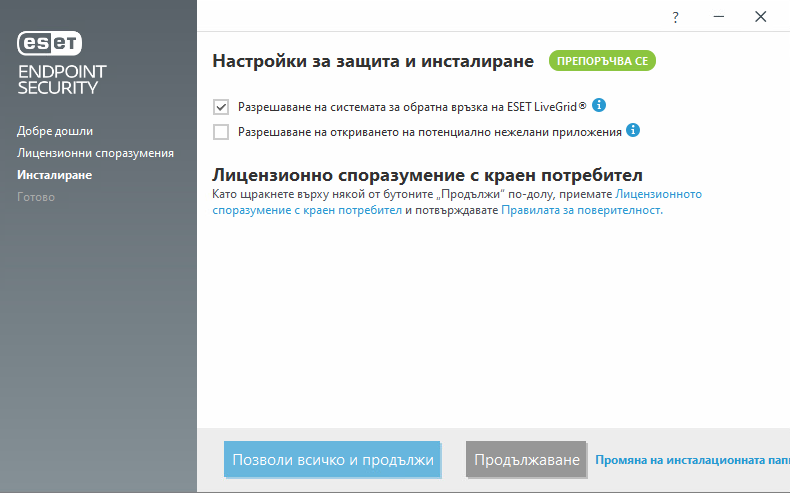
Task: Click the 'Настройки за защита и инсталиране' heading
Action: point(373,62)
